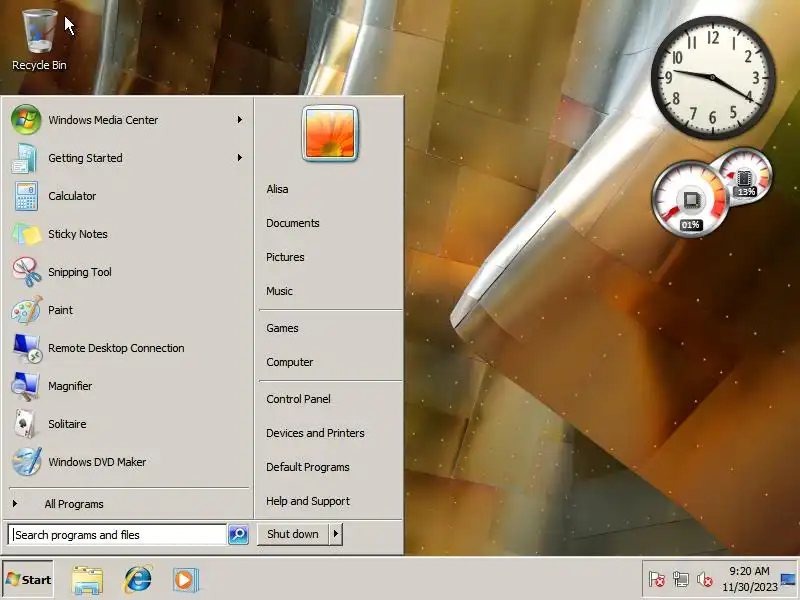The height and width of the screenshot is (600, 800).
Task: Open Documents from the Start menu
Action: pos(293,223)
